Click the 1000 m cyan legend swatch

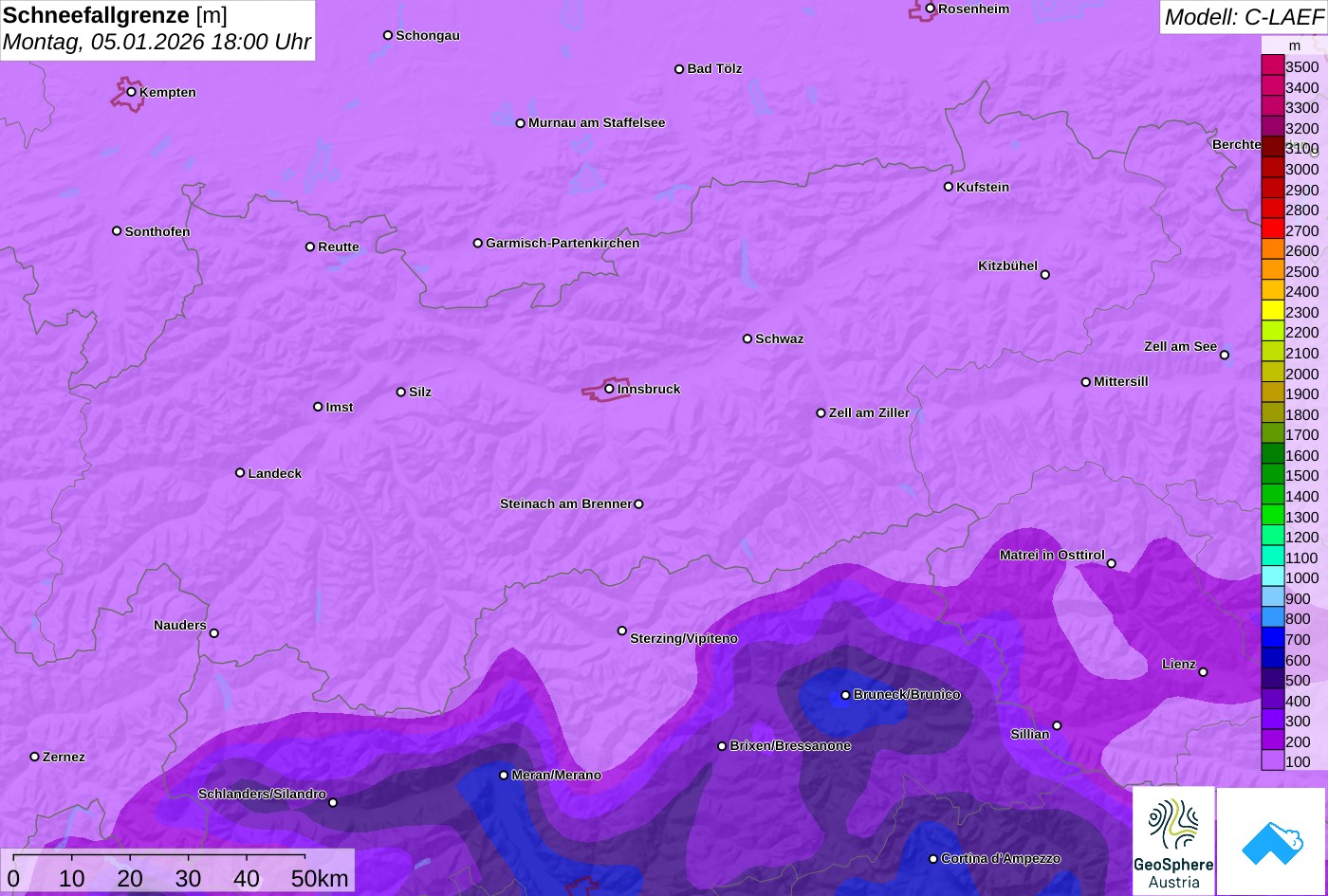(1272, 577)
